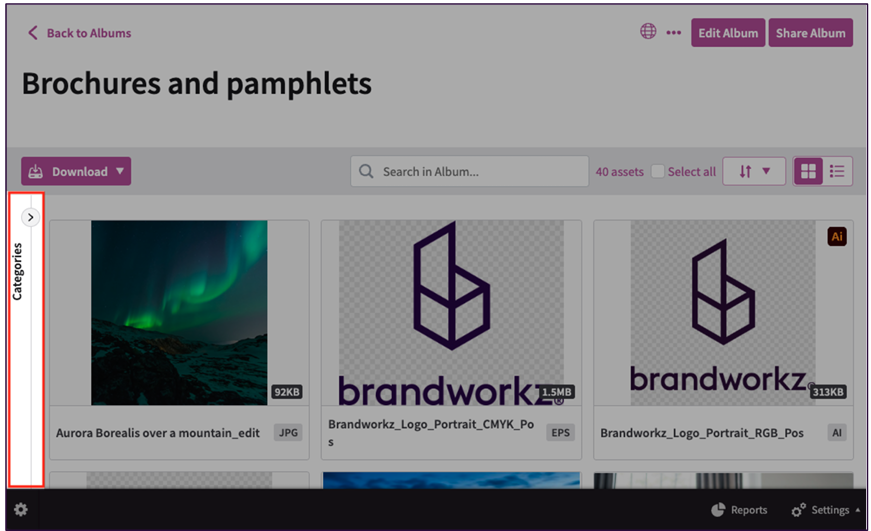Screen dimensions: 871x531
Task: Focus the Search in Album field
Action: pos(469,171)
